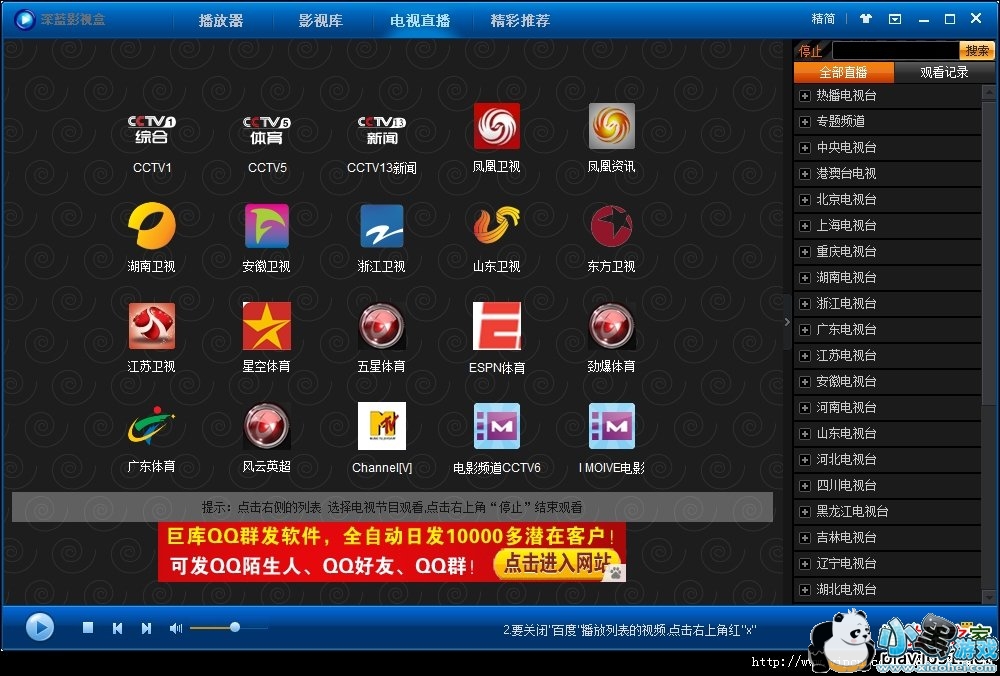Click the skin (shirt) icon in title bar
Viewport: 1000px width, 676px height.
pos(865,18)
